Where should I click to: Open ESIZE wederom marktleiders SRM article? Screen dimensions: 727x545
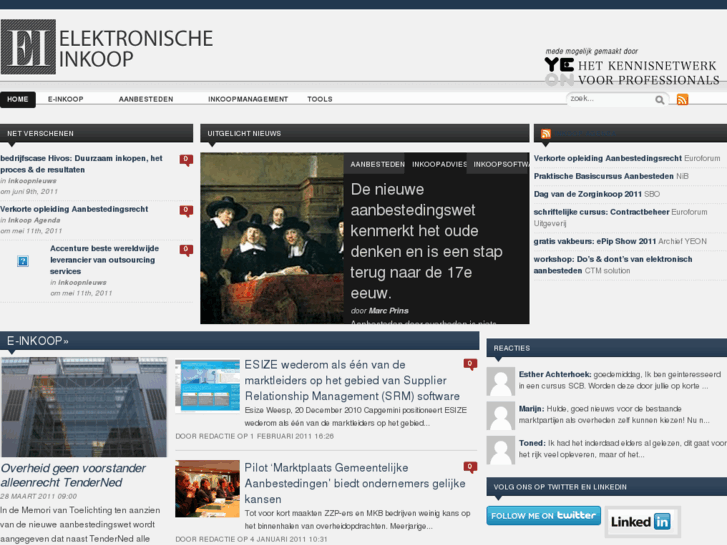pyautogui.click(x=352, y=380)
